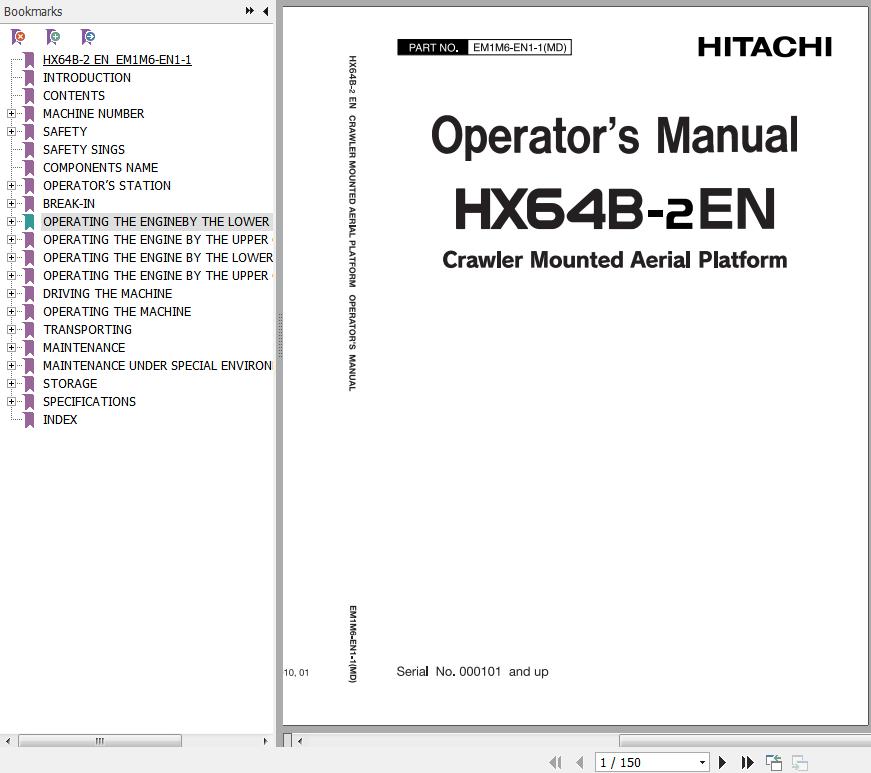Viewport: 871px width, 773px height.
Task: Click the next view icon
Action: [799, 762]
